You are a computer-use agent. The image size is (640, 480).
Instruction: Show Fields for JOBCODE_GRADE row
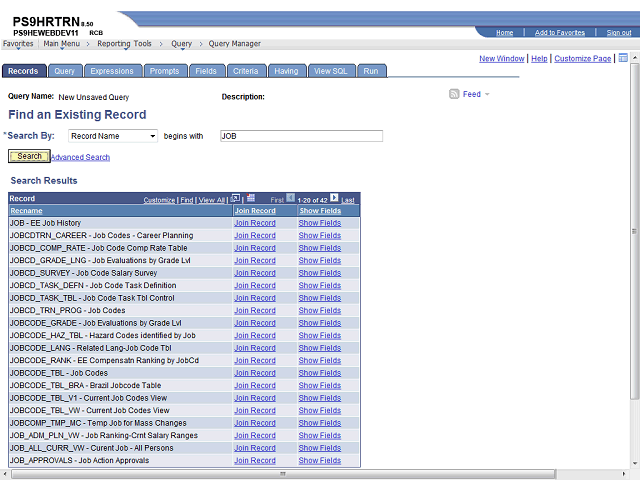tap(320, 323)
